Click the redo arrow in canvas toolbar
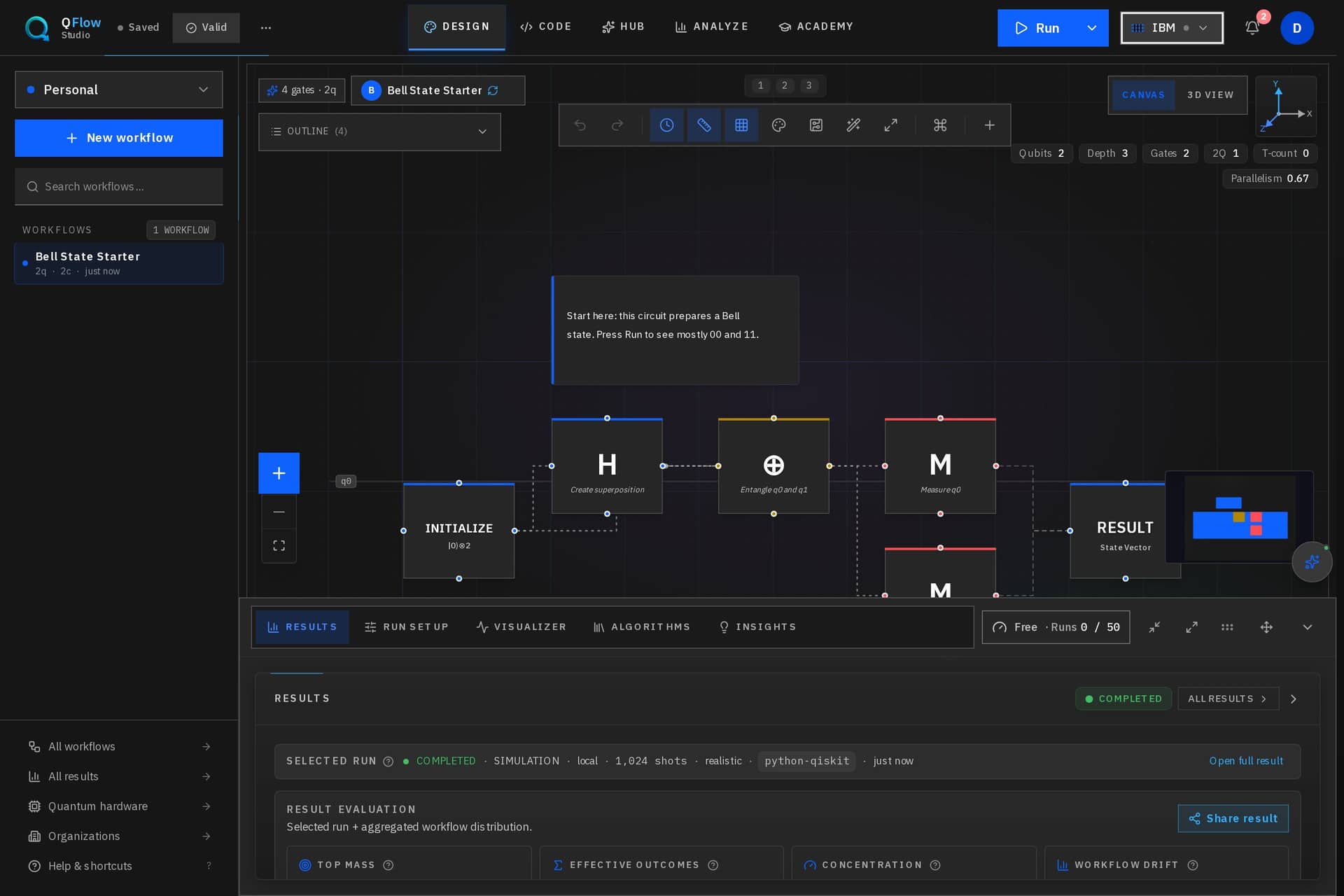 pyautogui.click(x=617, y=125)
